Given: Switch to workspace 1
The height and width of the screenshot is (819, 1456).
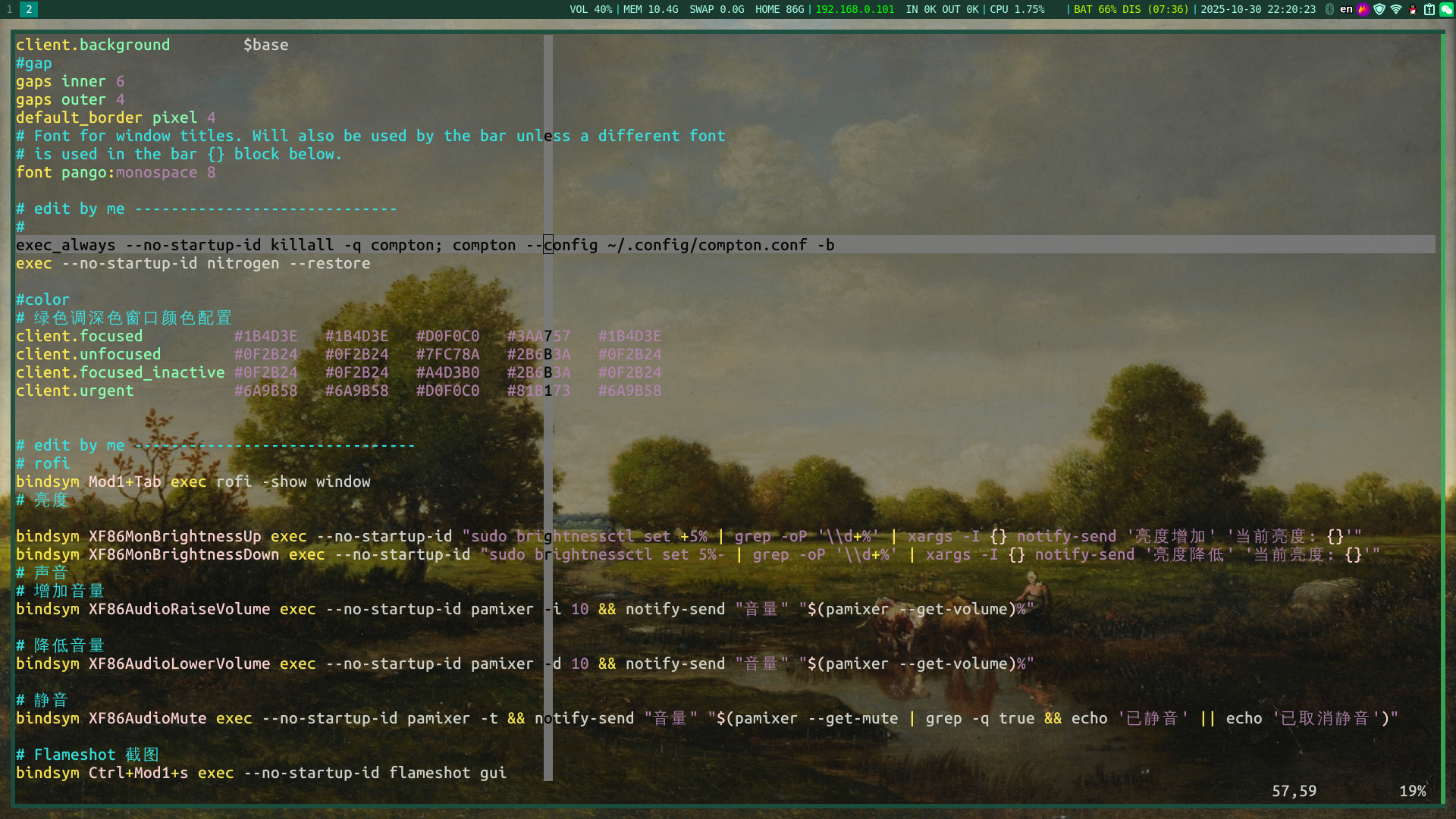Looking at the screenshot, I should click(x=9, y=9).
